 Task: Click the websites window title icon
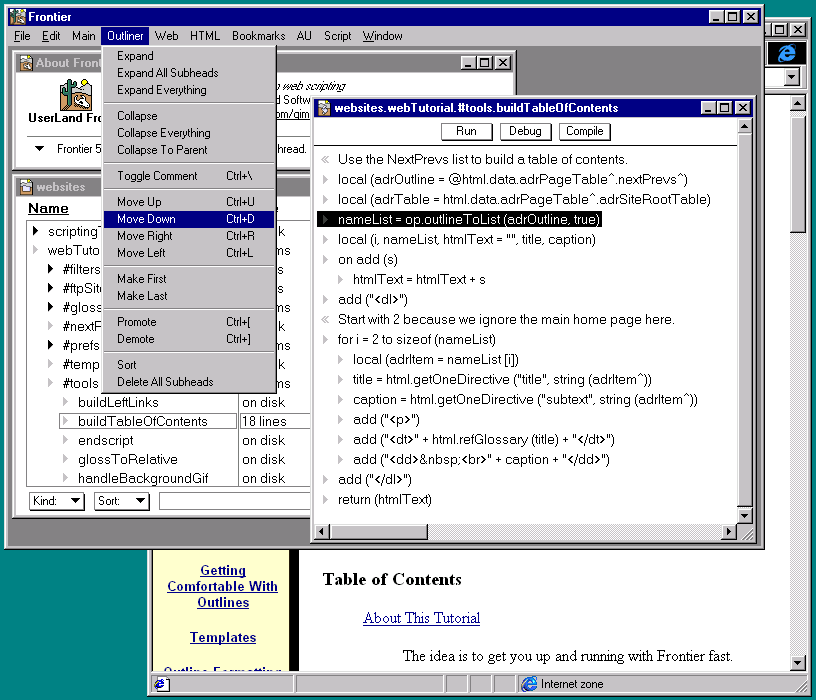[x=25, y=187]
